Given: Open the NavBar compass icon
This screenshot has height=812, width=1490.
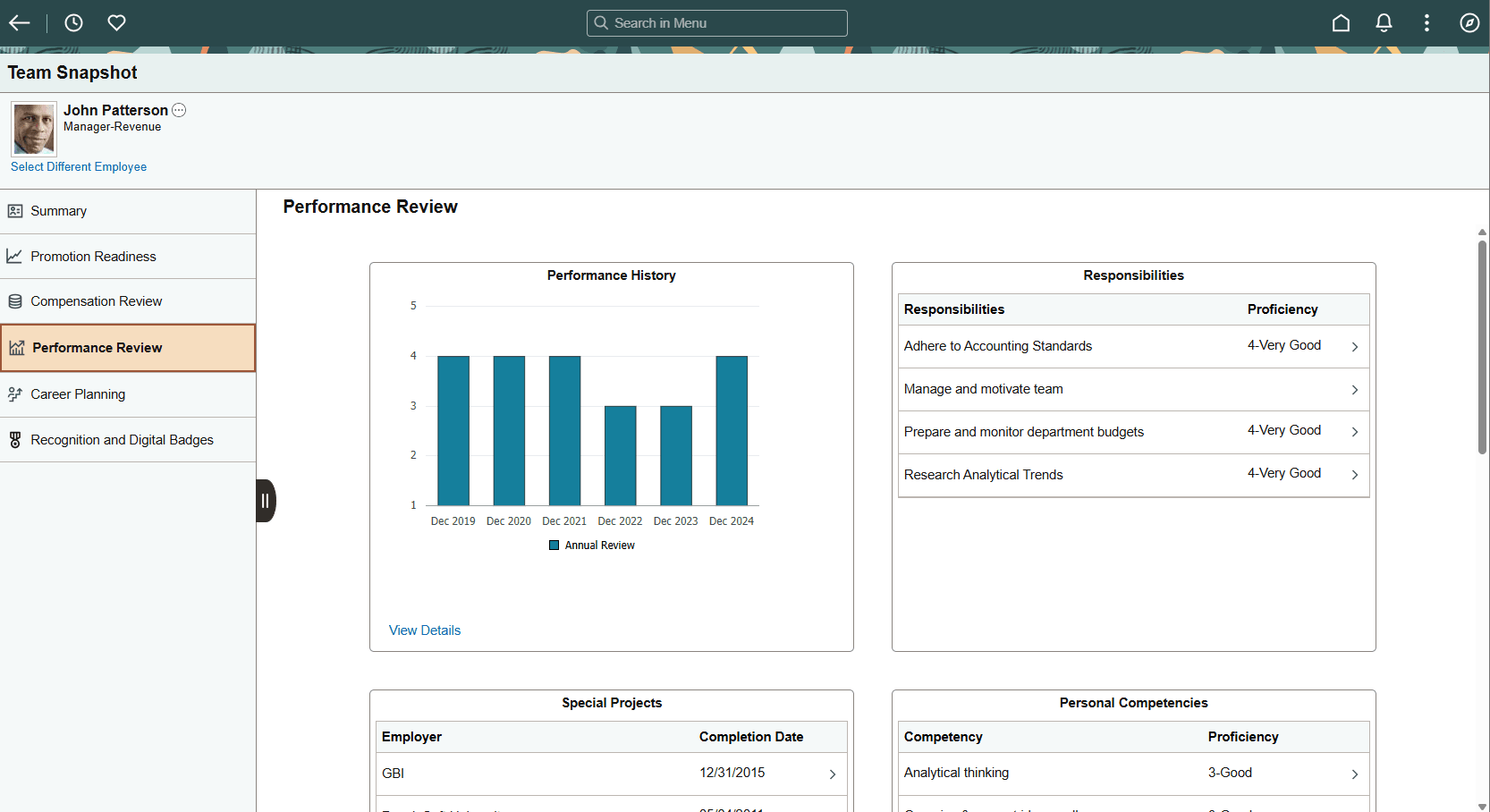Looking at the screenshot, I should 1469,23.
